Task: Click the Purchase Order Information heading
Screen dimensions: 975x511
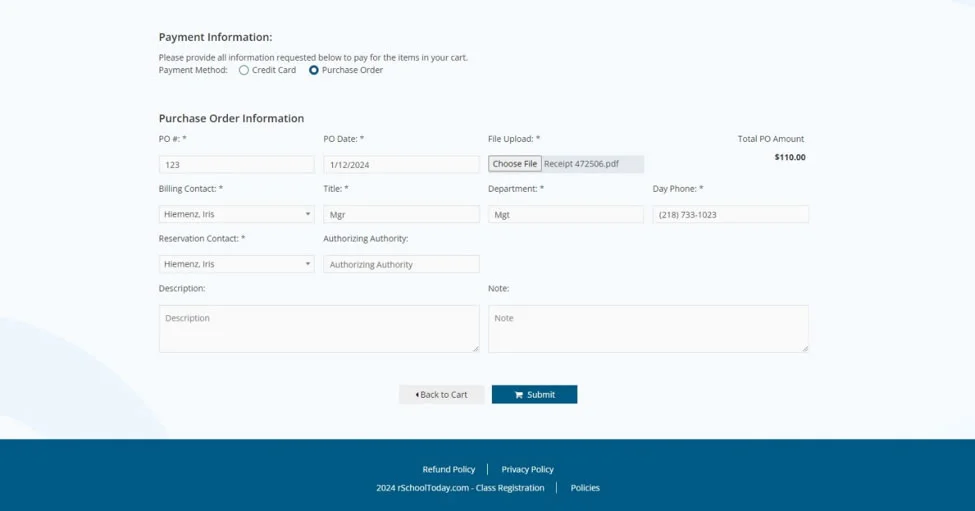Action: tap(231, 118)
